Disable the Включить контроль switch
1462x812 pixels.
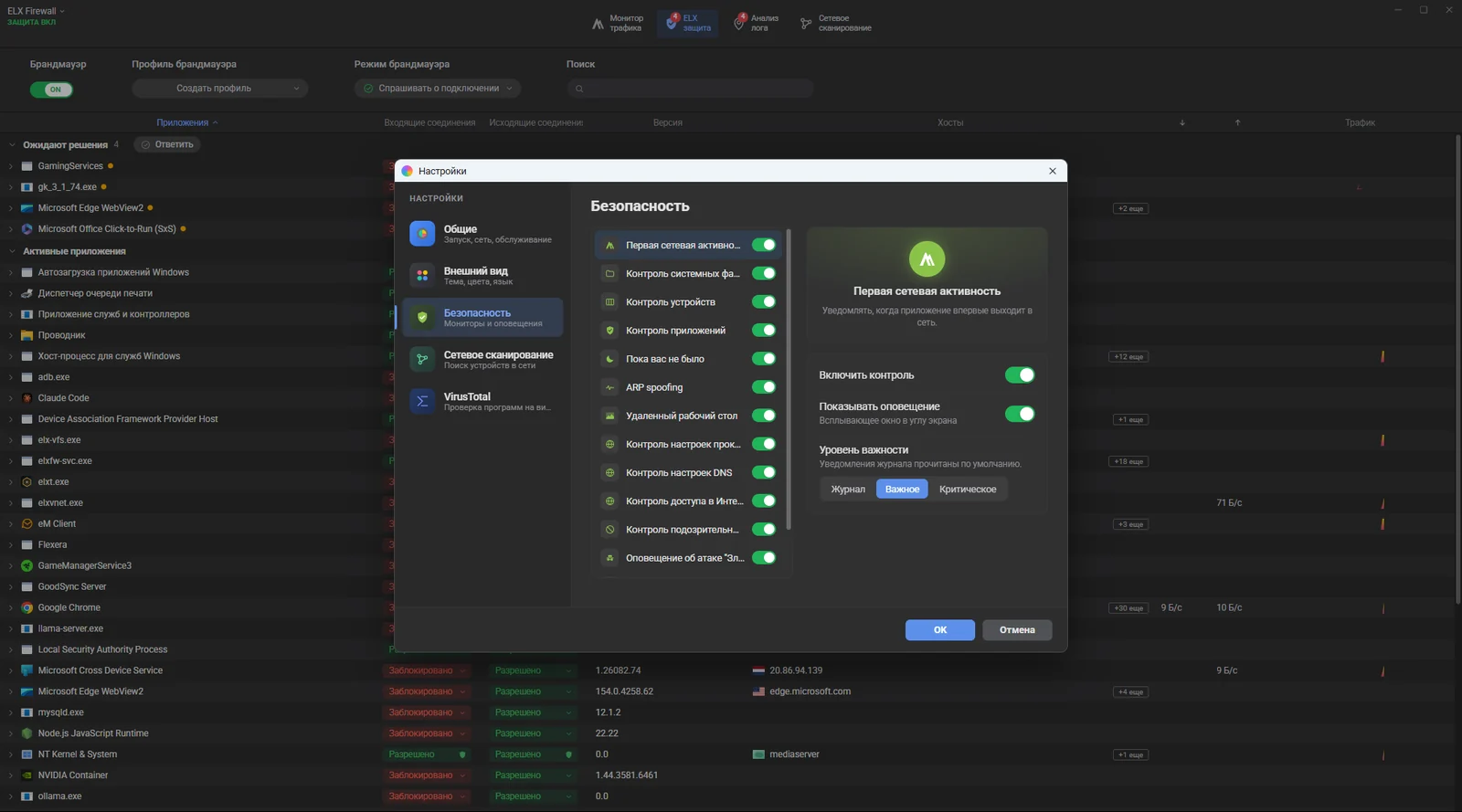tap(1020, 375)
